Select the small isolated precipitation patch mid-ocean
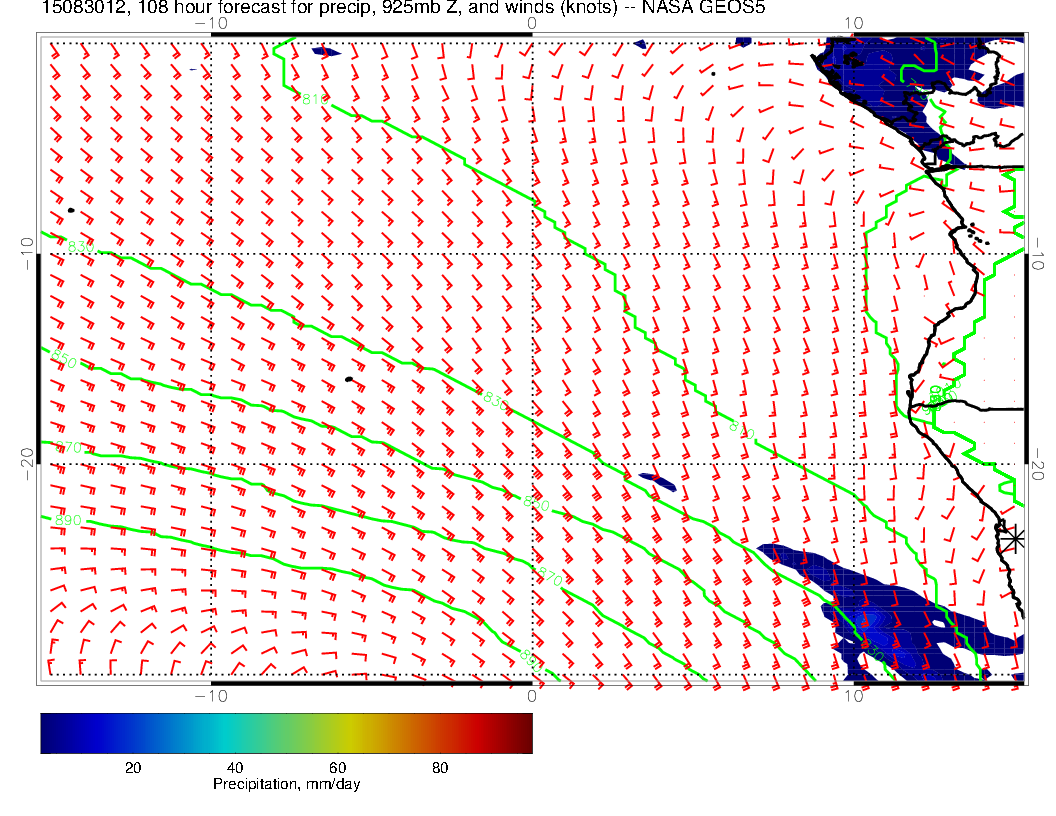Screen dimensions: 1056x816 657,481
